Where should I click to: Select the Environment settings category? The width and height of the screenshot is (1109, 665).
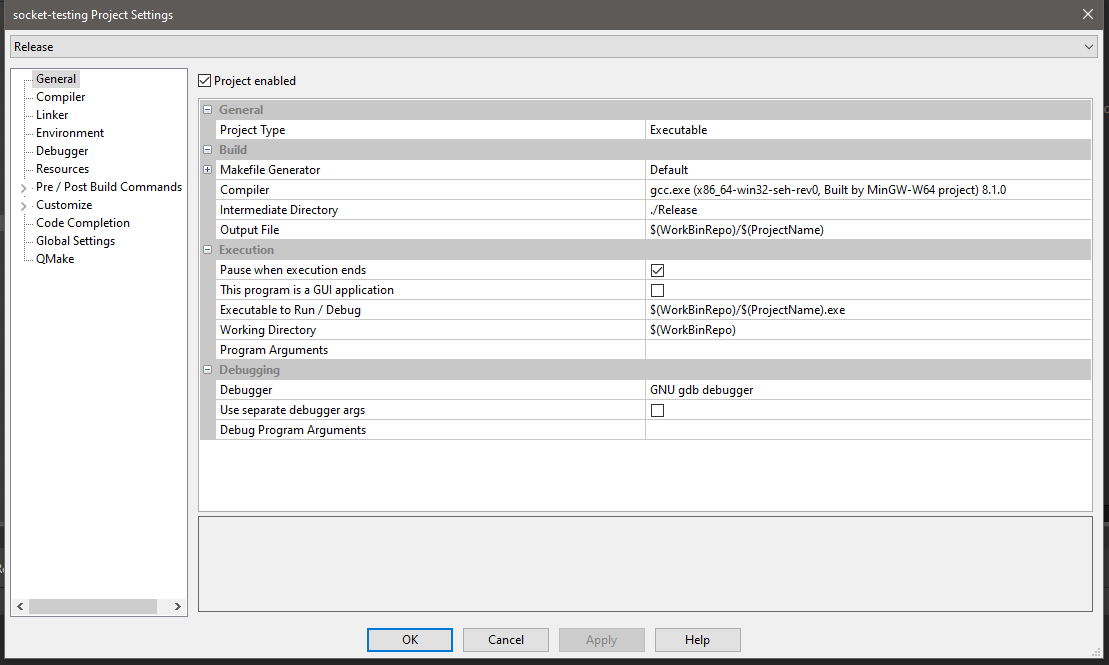tap(68, 132)
